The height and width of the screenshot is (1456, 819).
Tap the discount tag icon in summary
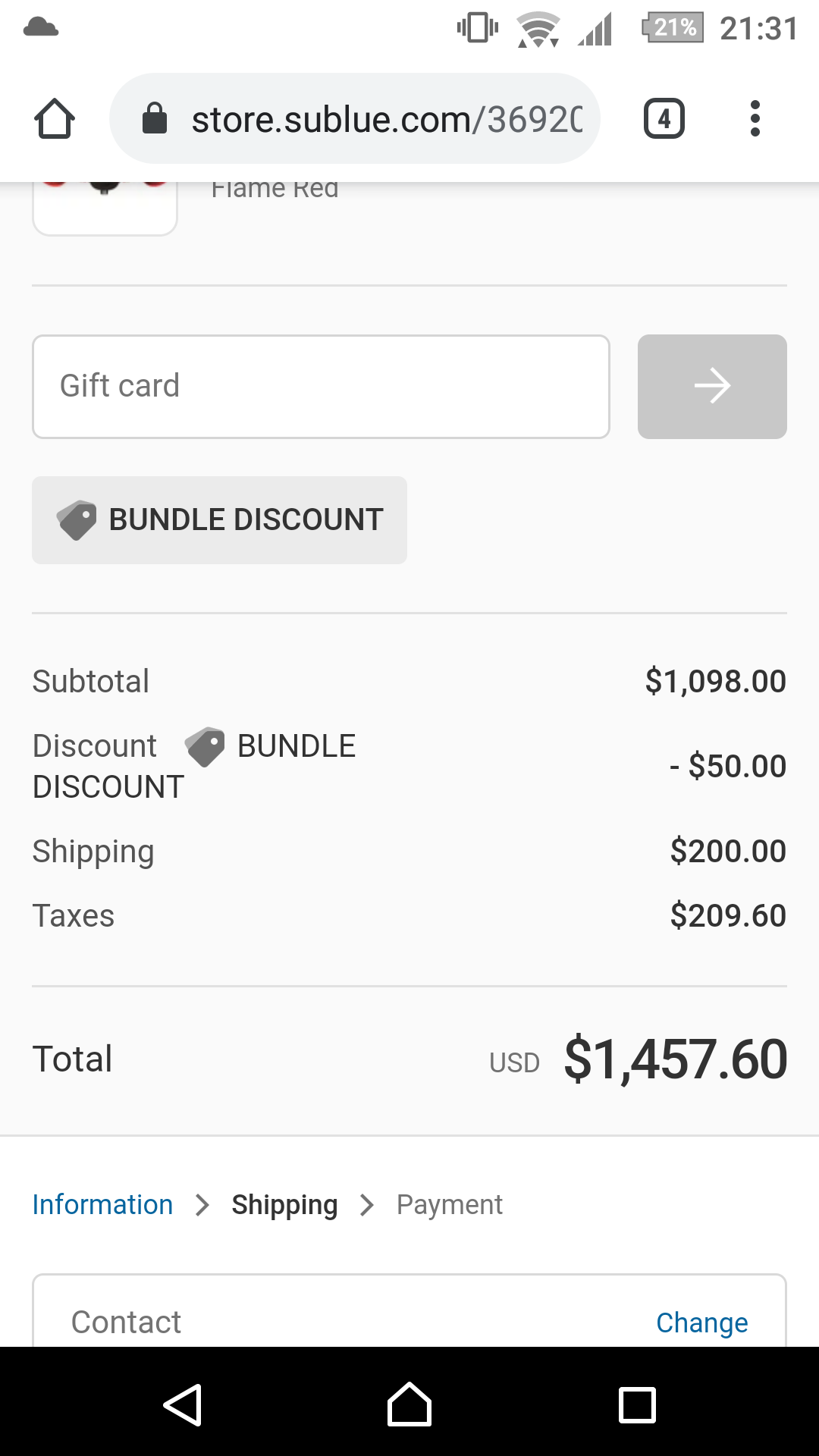click(x=205, y=747)
